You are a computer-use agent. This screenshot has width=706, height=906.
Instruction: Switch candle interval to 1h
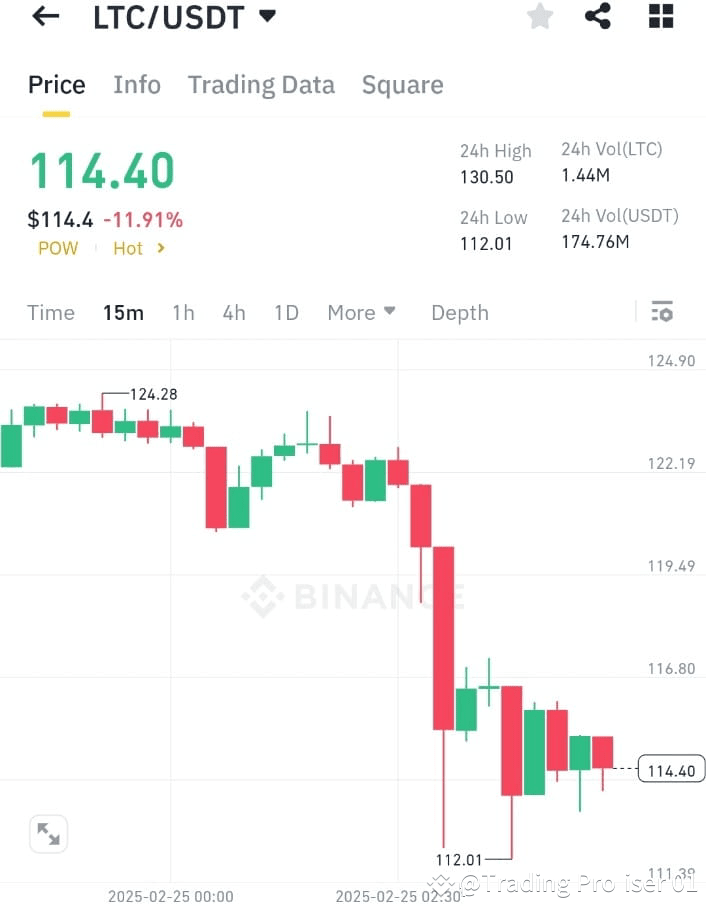point(183,312)
